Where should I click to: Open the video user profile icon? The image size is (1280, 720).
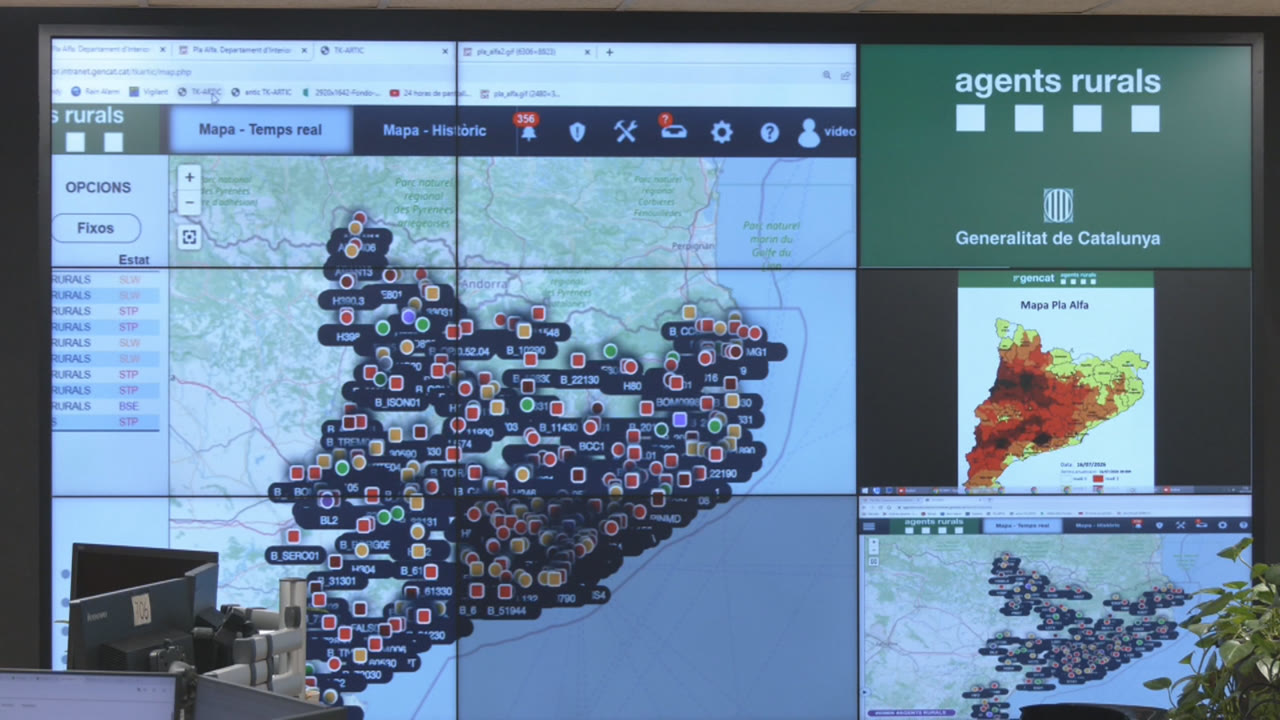809,133
